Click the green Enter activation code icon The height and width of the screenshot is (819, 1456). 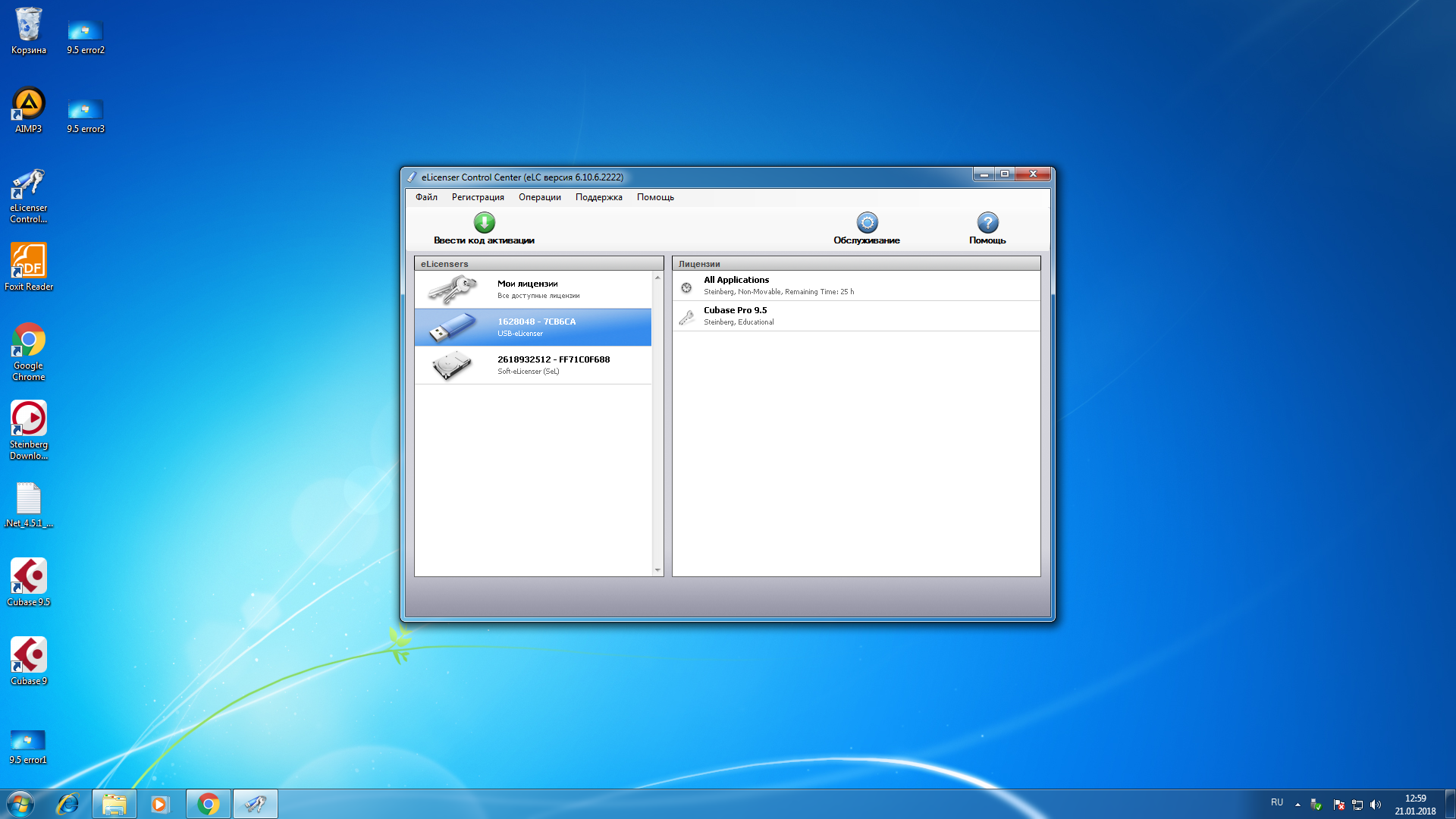[x=484, y=223]
